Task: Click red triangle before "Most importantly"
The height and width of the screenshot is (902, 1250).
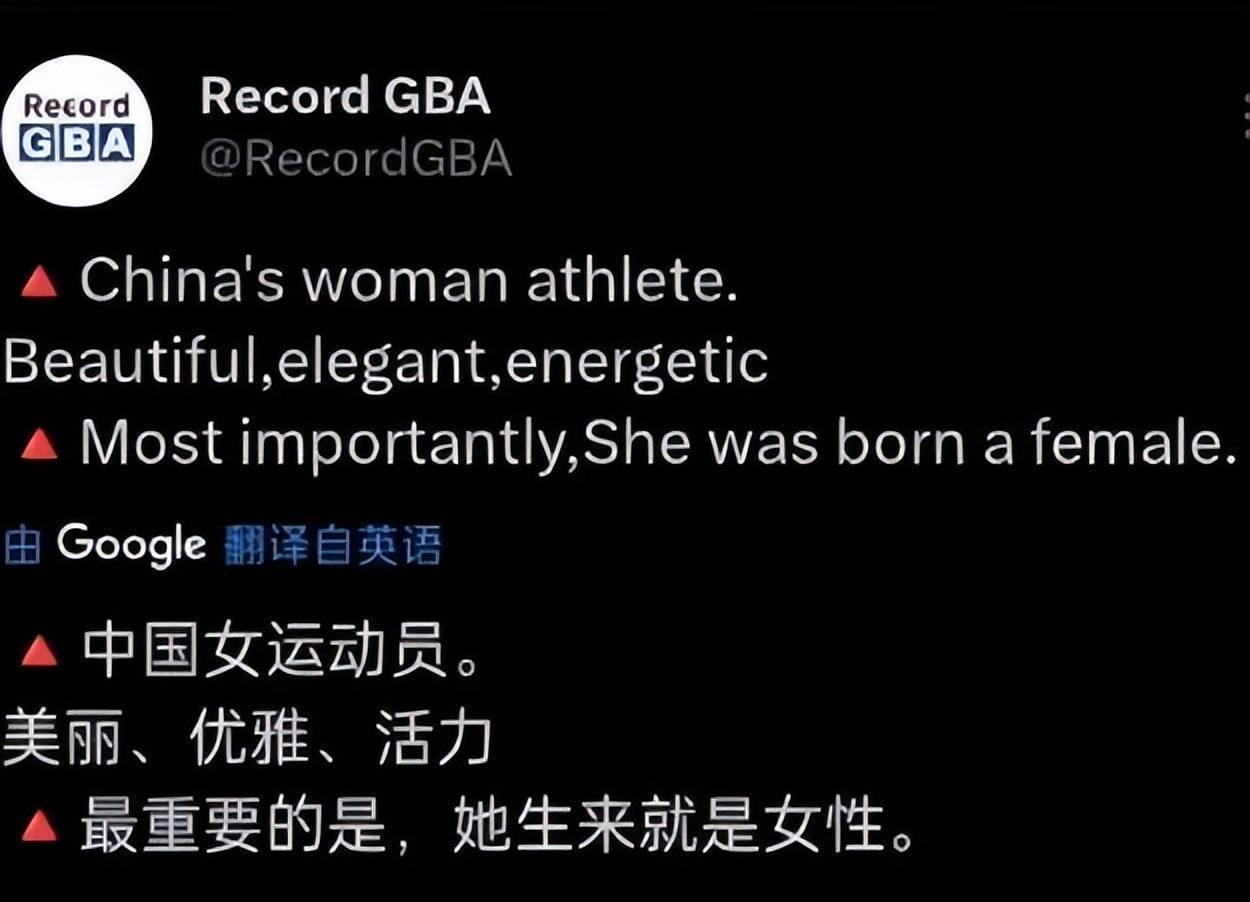Action: point(39,444)
